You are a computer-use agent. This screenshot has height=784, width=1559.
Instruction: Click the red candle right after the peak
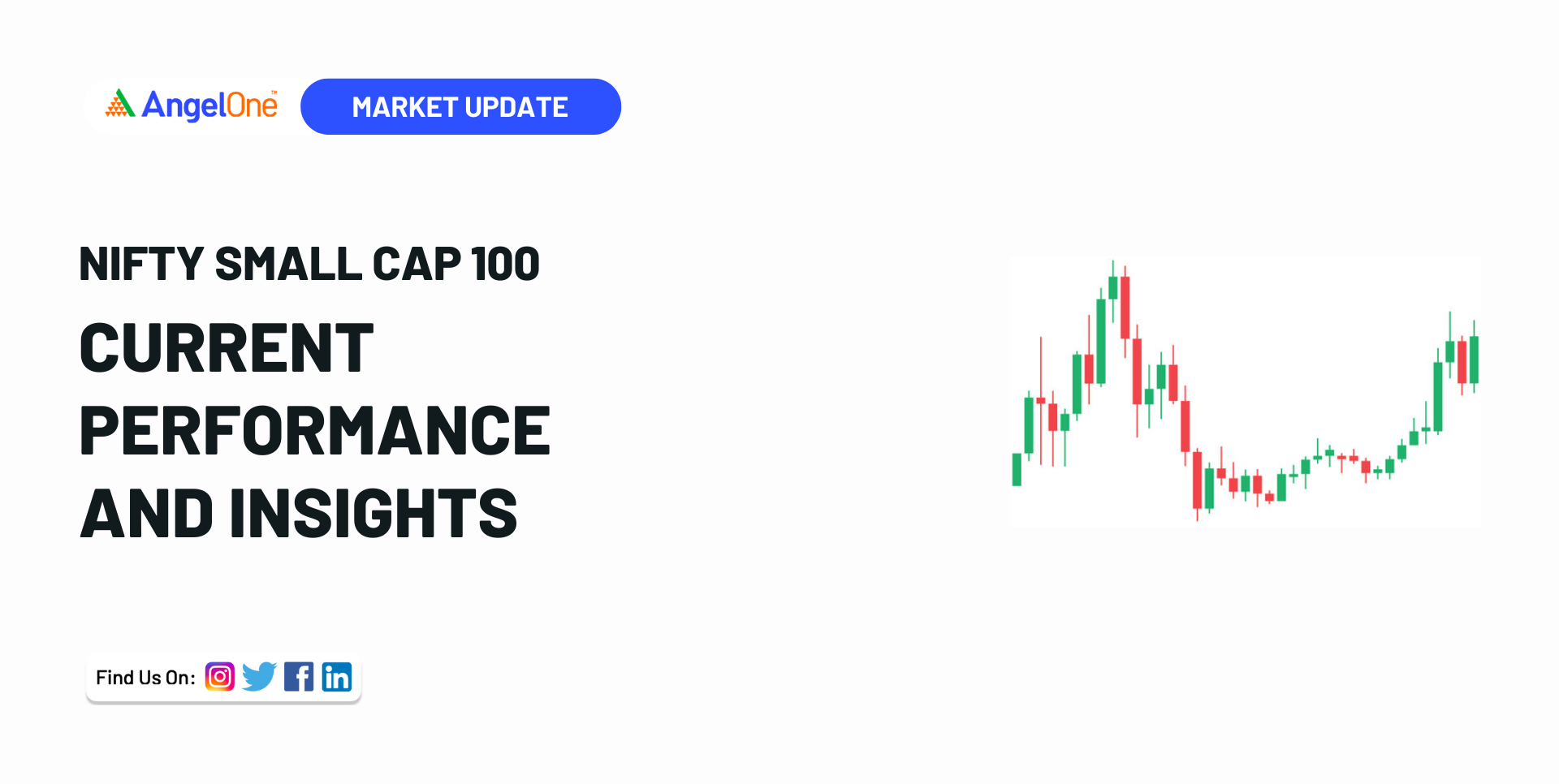(x=1125, y=307)
